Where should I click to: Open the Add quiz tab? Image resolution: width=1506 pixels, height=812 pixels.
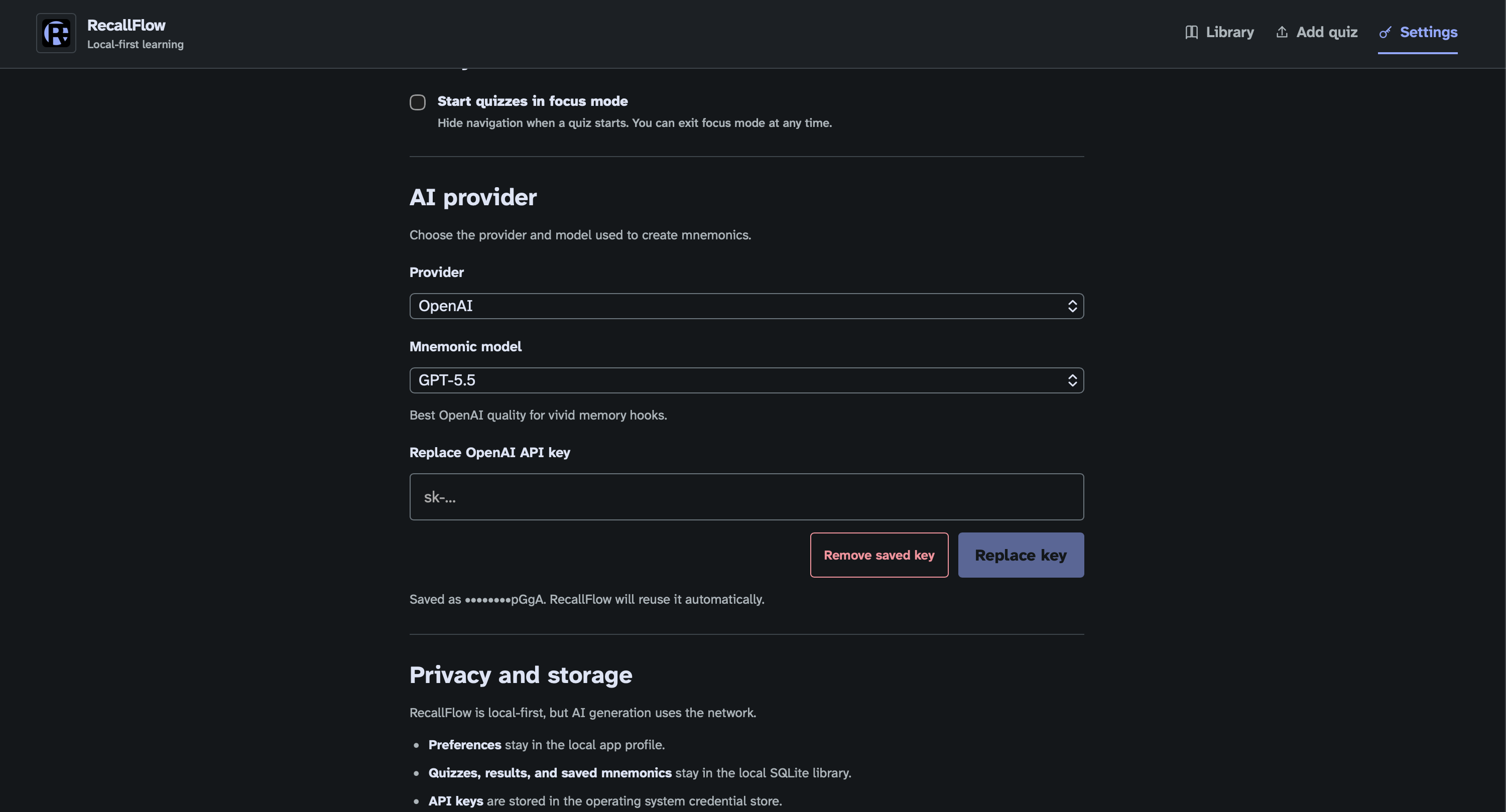point(1317,32)
